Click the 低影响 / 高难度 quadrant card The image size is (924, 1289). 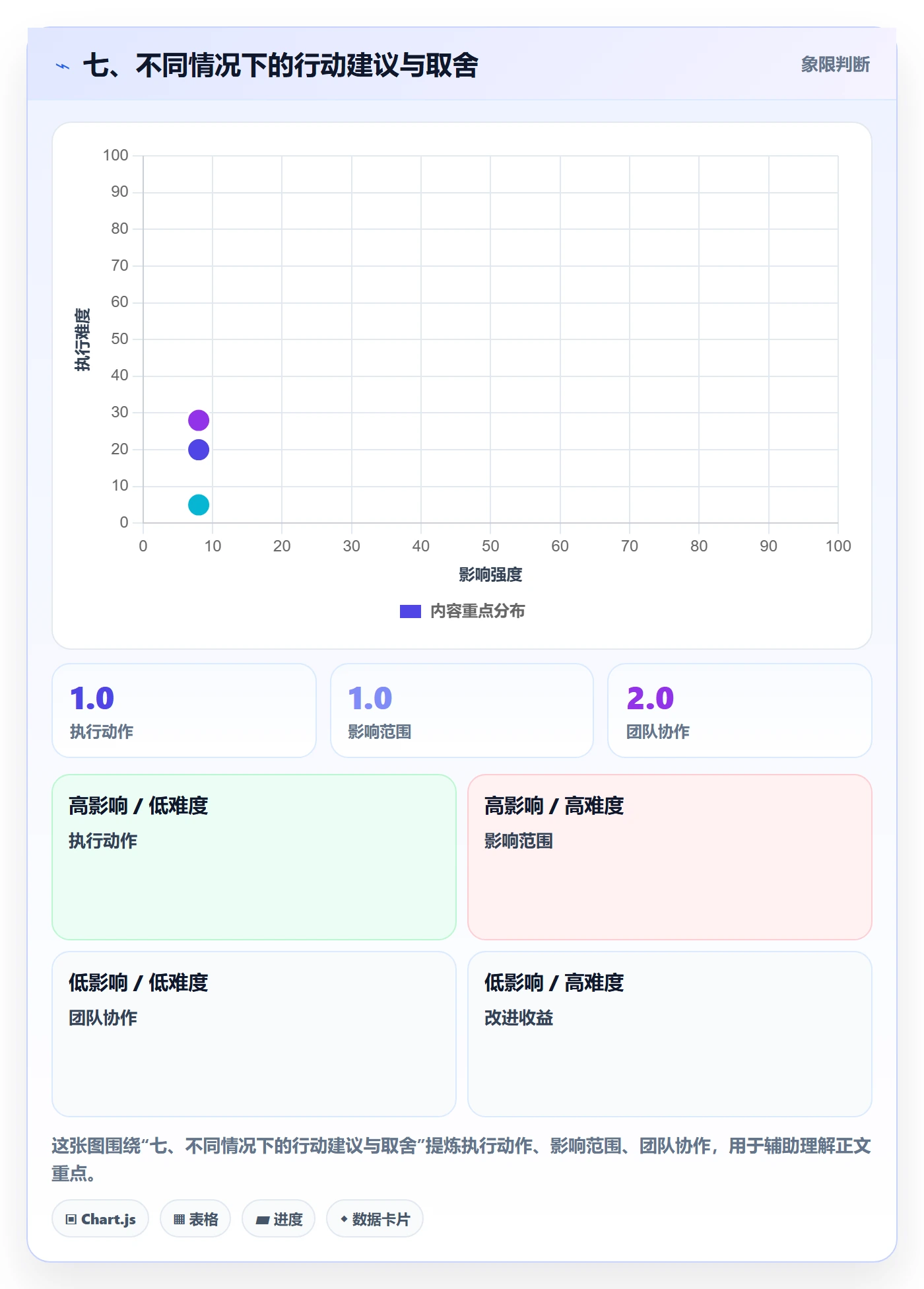tap(670, 1034)
